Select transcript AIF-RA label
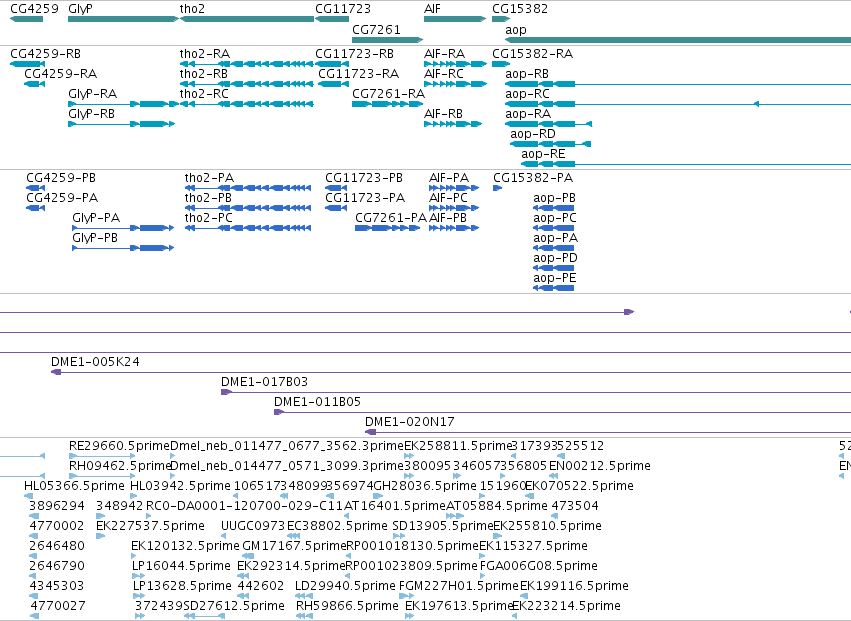This screenshot has height=621, width=851. point(444,54)
